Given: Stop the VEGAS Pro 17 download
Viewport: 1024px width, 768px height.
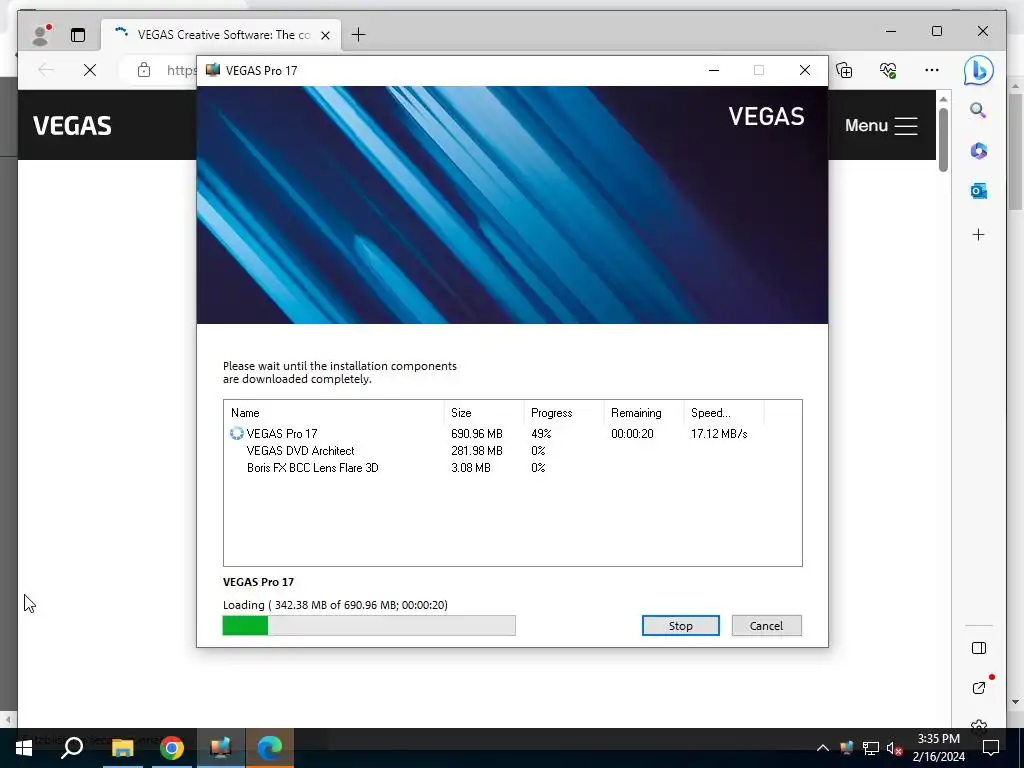Looking at the screenshot, I should coord(680,626).
